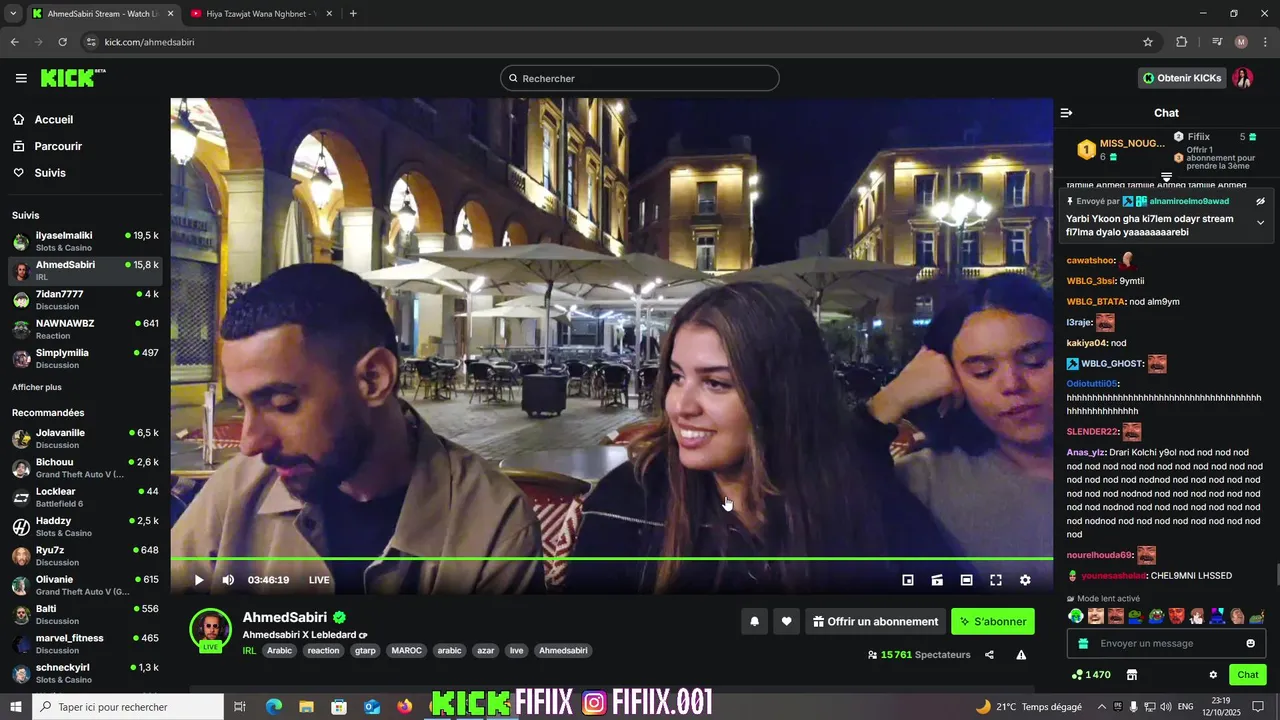Image resolution: width=1280 pixels, height=720 pixels.
Task: Open Jolavanille recommended channel
Action: (x=85, y=439)
